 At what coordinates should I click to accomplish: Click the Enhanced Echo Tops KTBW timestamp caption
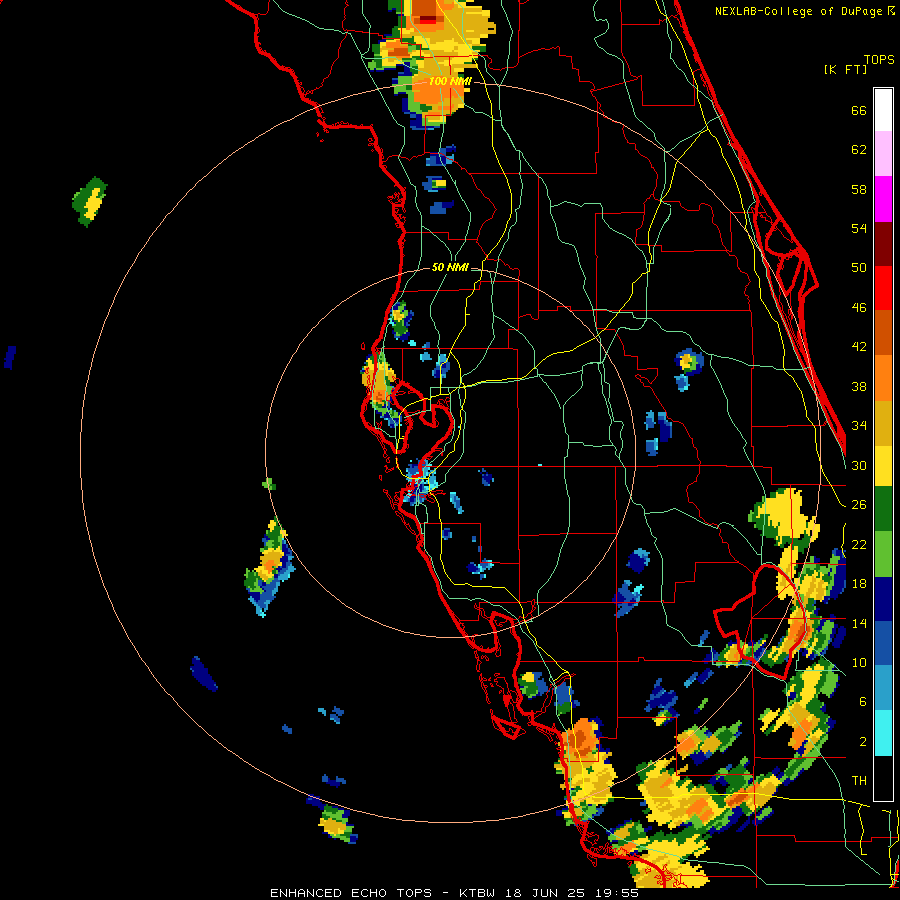click(454, 893)
